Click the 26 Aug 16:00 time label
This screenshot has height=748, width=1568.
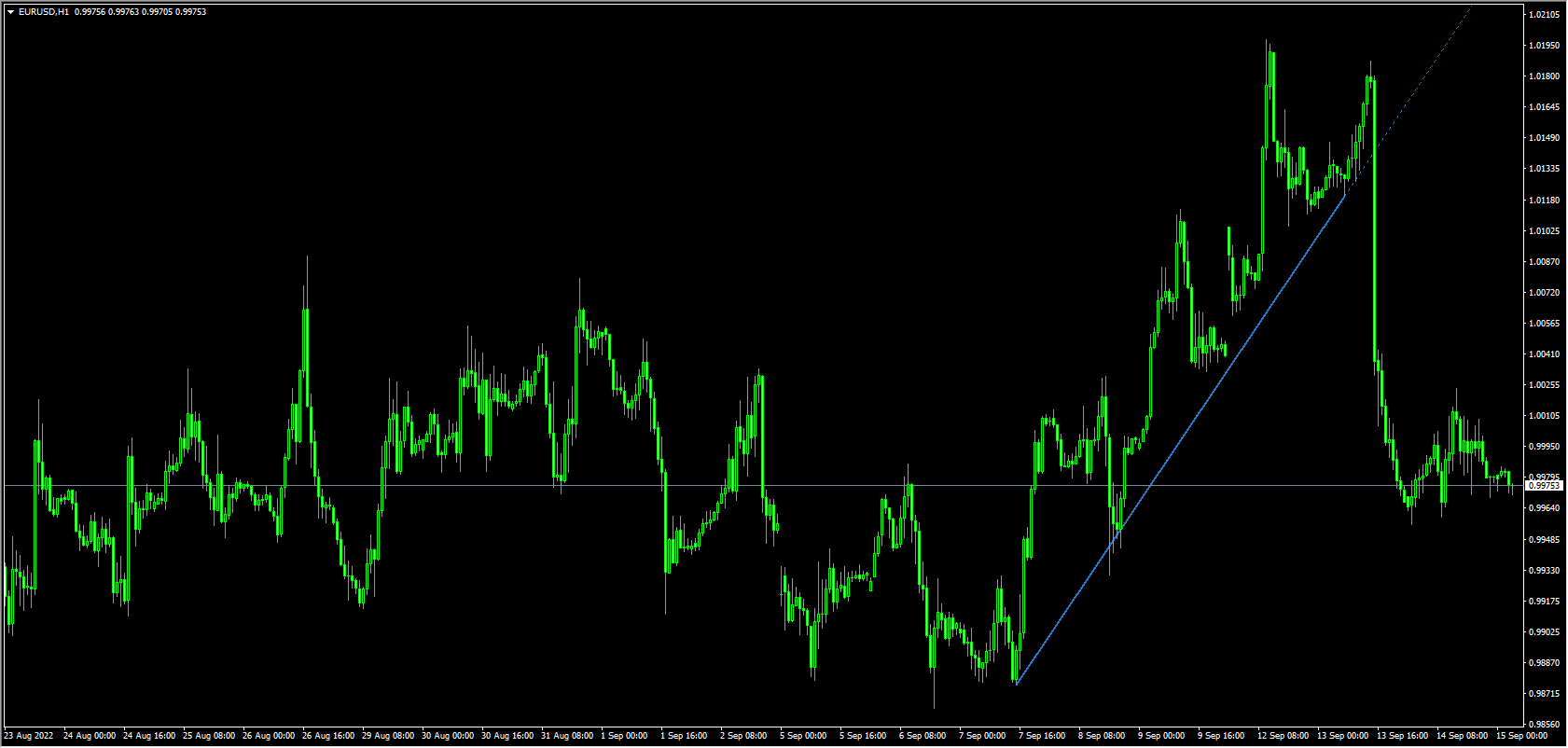328,736
